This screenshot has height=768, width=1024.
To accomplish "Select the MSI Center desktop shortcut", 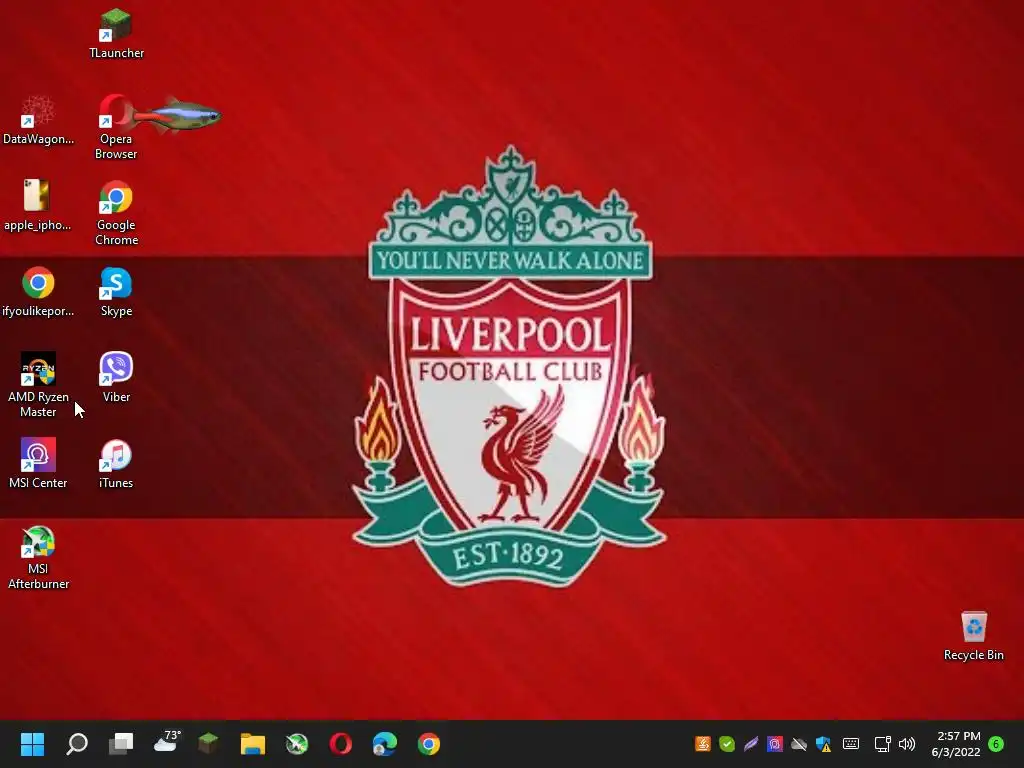I will (38, 464).
